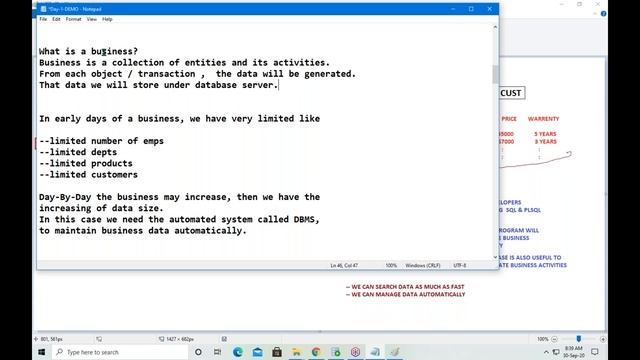Click the green-square app icon on the taskbar

tap(336, 352)
